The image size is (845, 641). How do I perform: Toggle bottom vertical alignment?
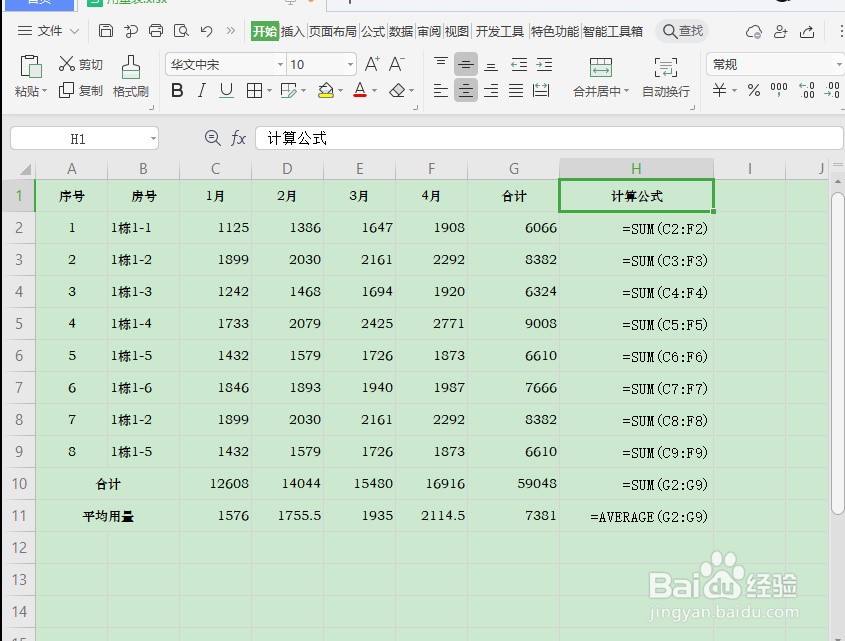490,65
